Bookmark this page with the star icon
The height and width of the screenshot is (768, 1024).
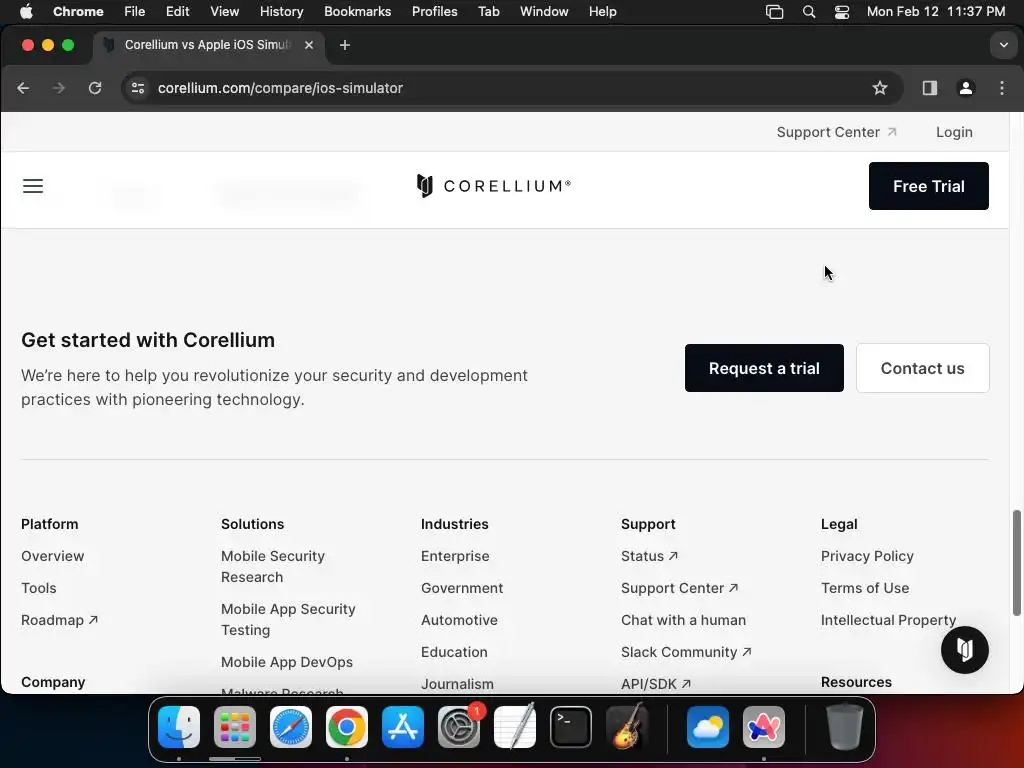point(880,88)
